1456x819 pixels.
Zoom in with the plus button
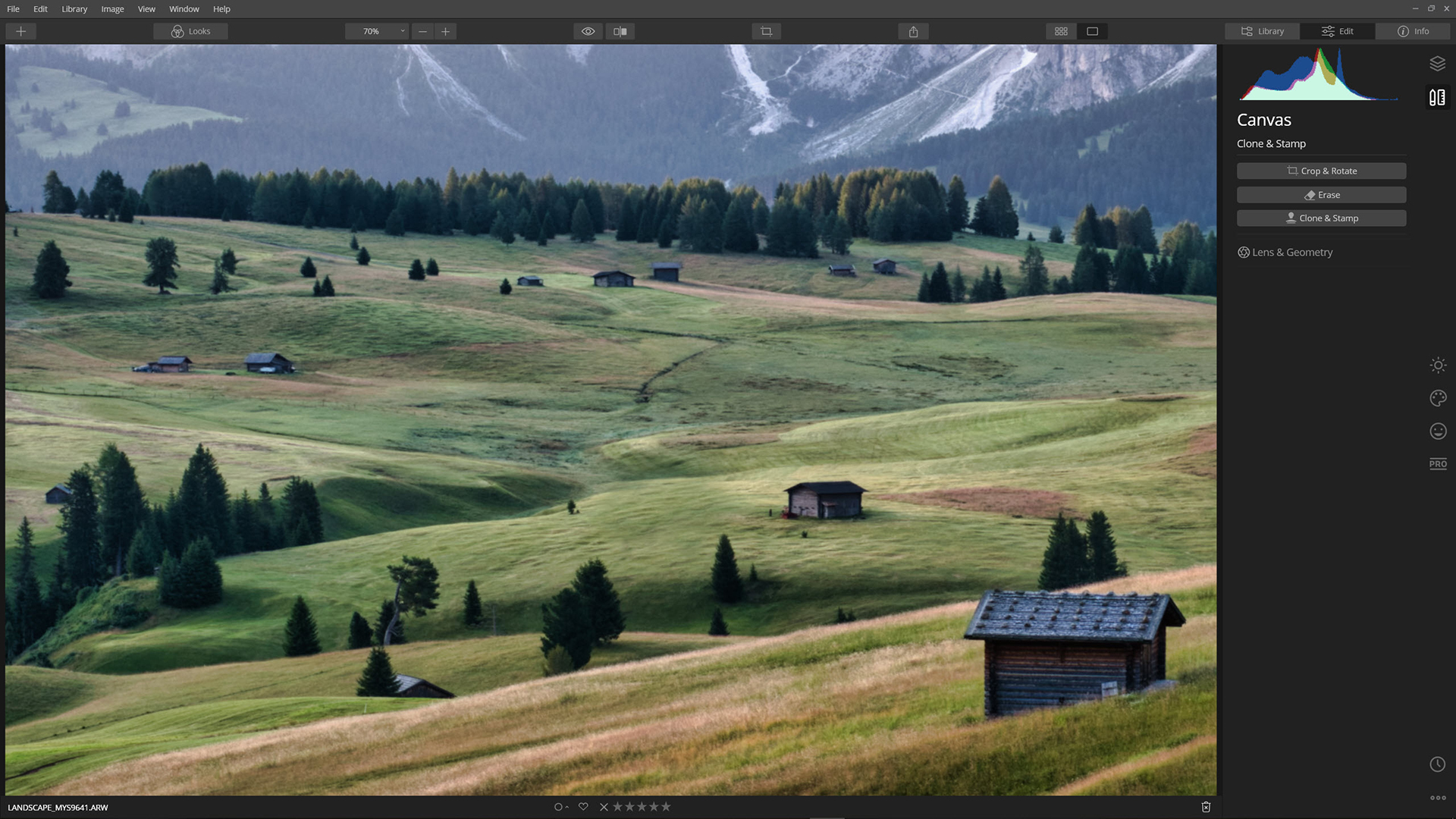(446, 31)
